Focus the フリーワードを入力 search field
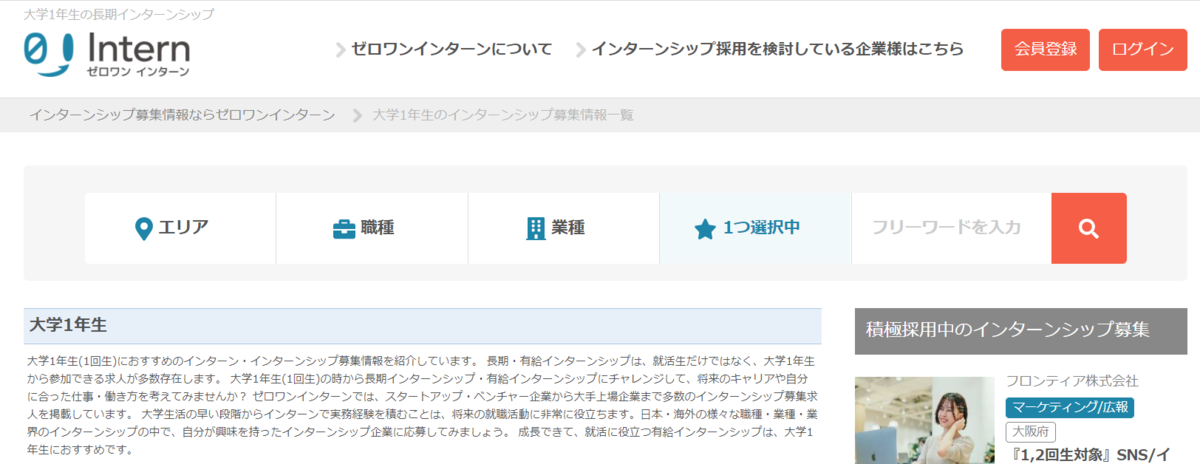 point(951,228)
